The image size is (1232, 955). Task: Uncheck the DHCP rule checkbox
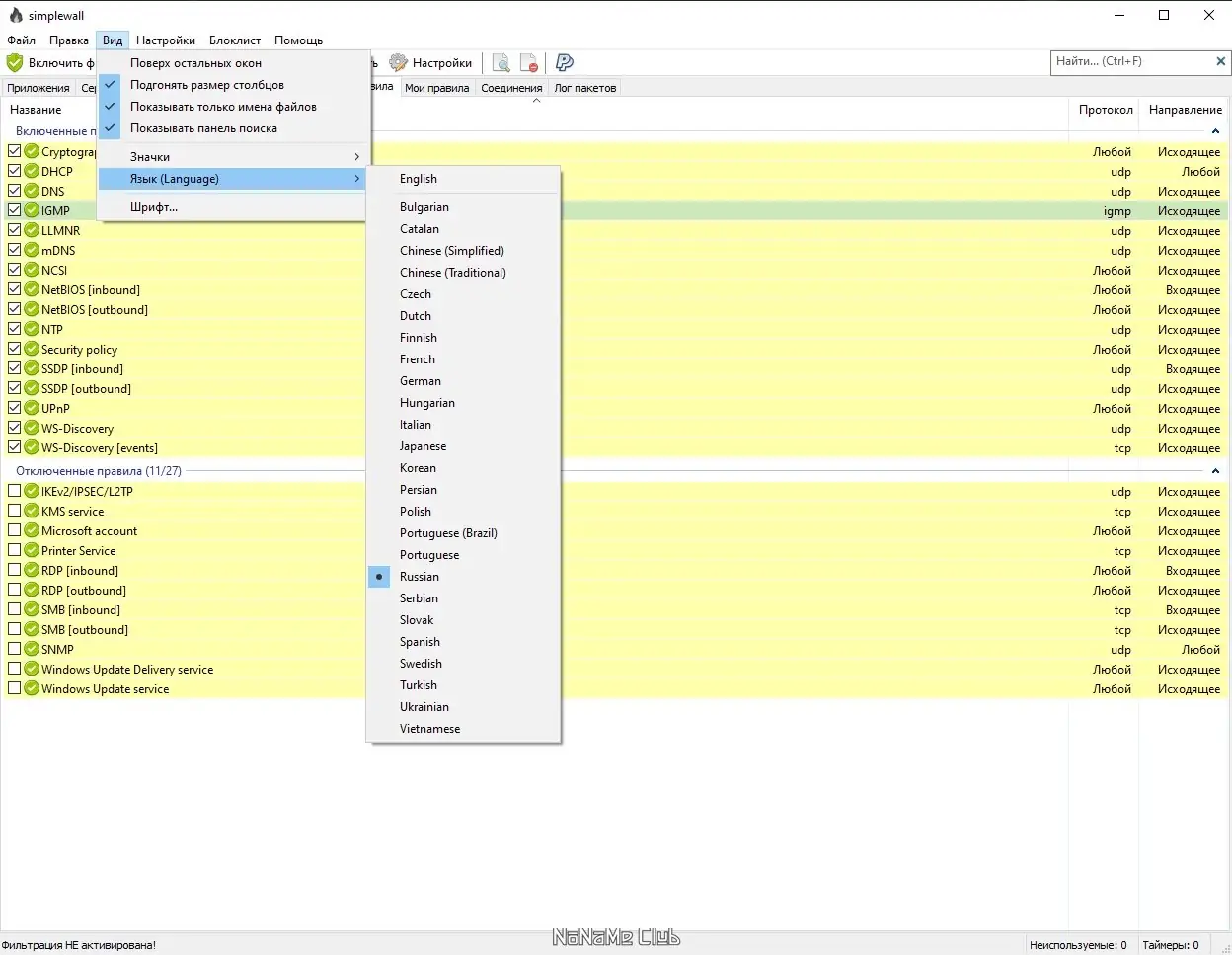pos(15,171)
